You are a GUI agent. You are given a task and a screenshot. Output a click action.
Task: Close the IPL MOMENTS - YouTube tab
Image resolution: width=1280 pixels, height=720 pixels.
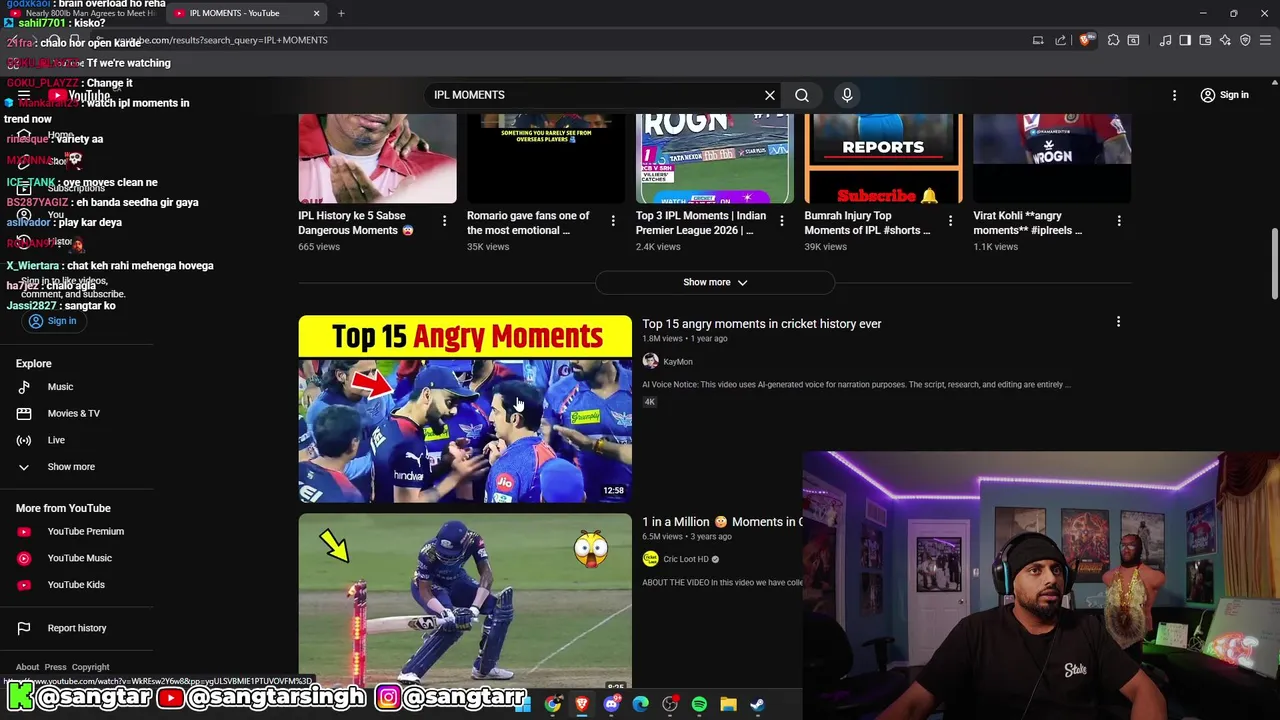(316, 13)
